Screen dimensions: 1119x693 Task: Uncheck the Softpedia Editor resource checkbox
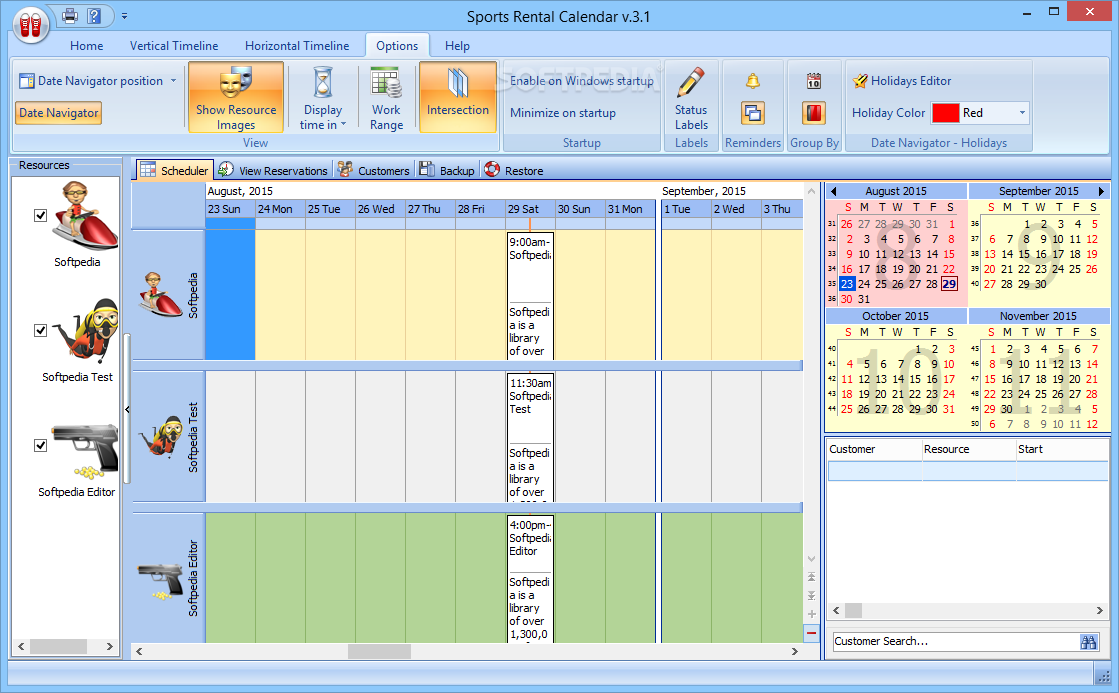click(x=41, y=445)
